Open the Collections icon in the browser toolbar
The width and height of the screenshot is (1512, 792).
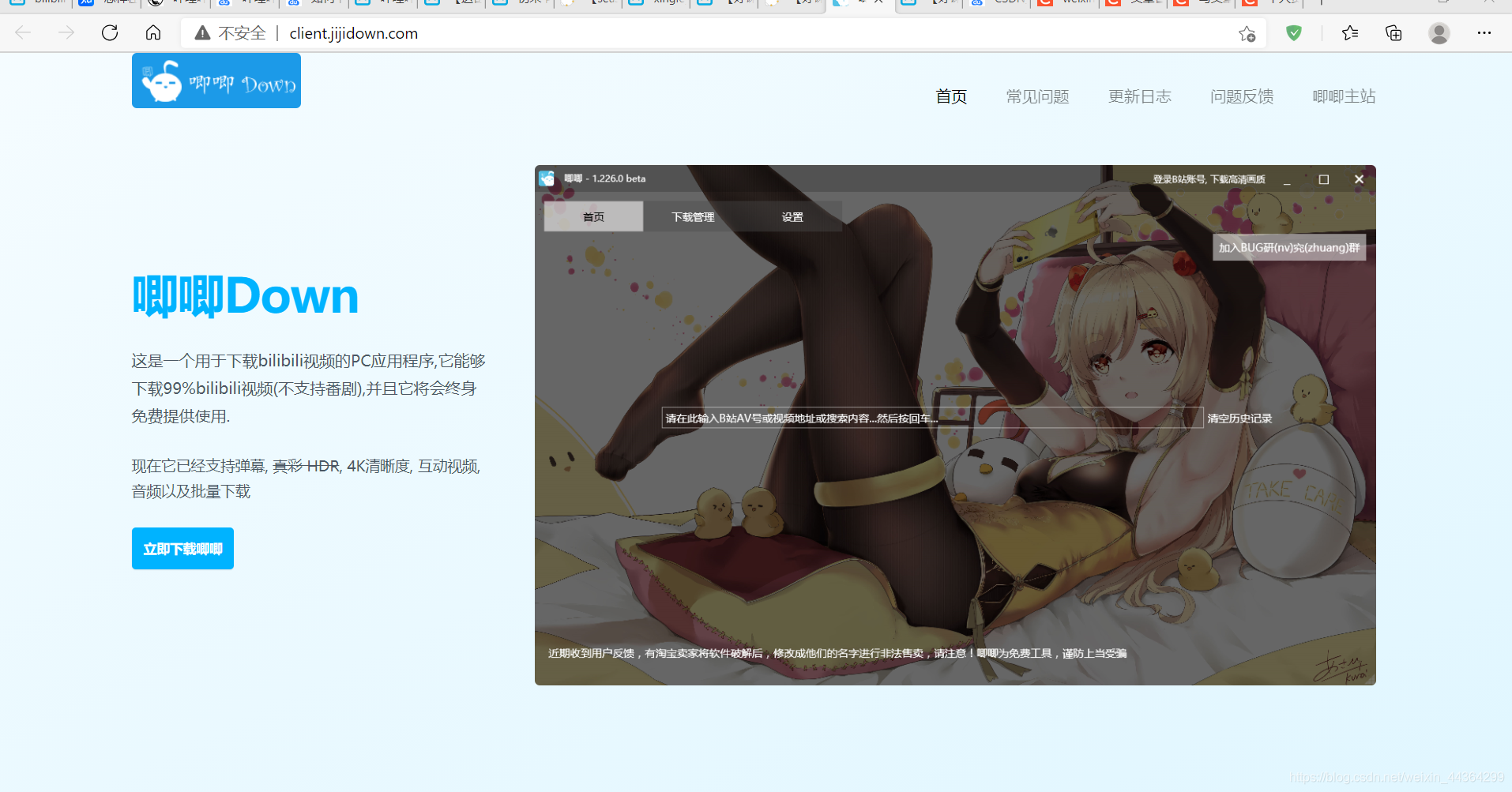[1394, 33]
